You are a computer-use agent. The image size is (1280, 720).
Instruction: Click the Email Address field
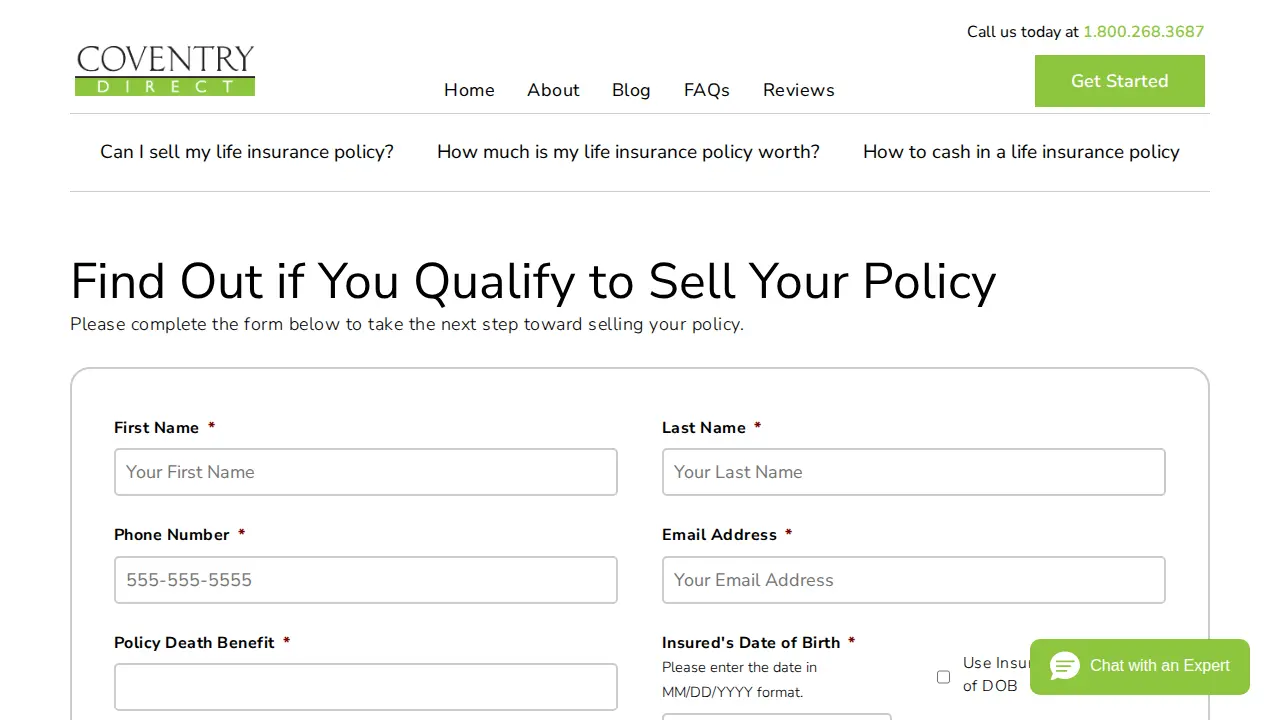pyautogui.click(x=914, y=580)
